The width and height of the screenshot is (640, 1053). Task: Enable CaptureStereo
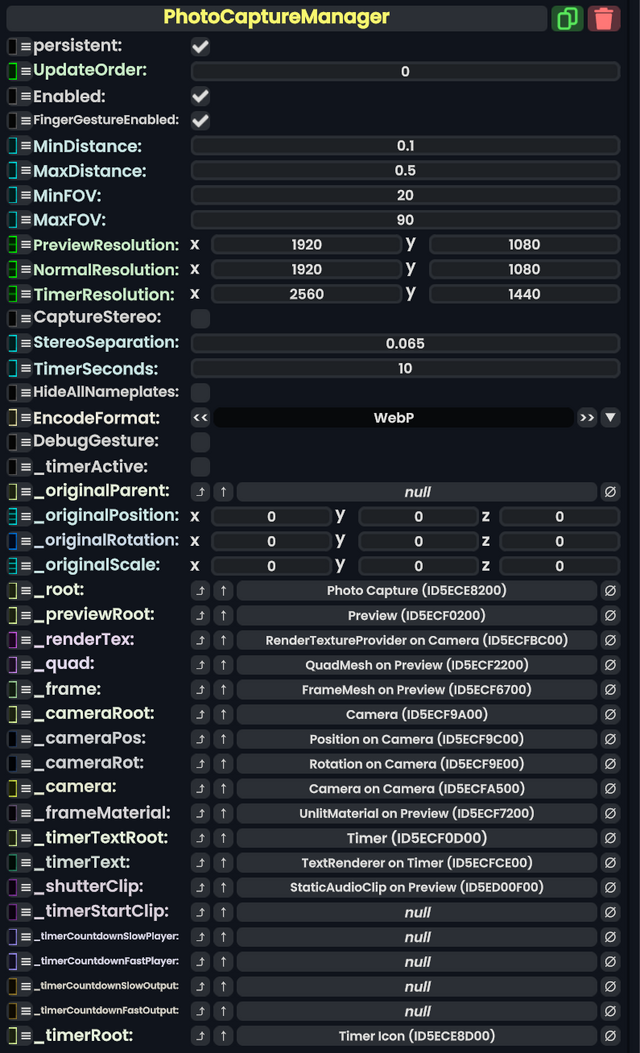tap(198, 318)
